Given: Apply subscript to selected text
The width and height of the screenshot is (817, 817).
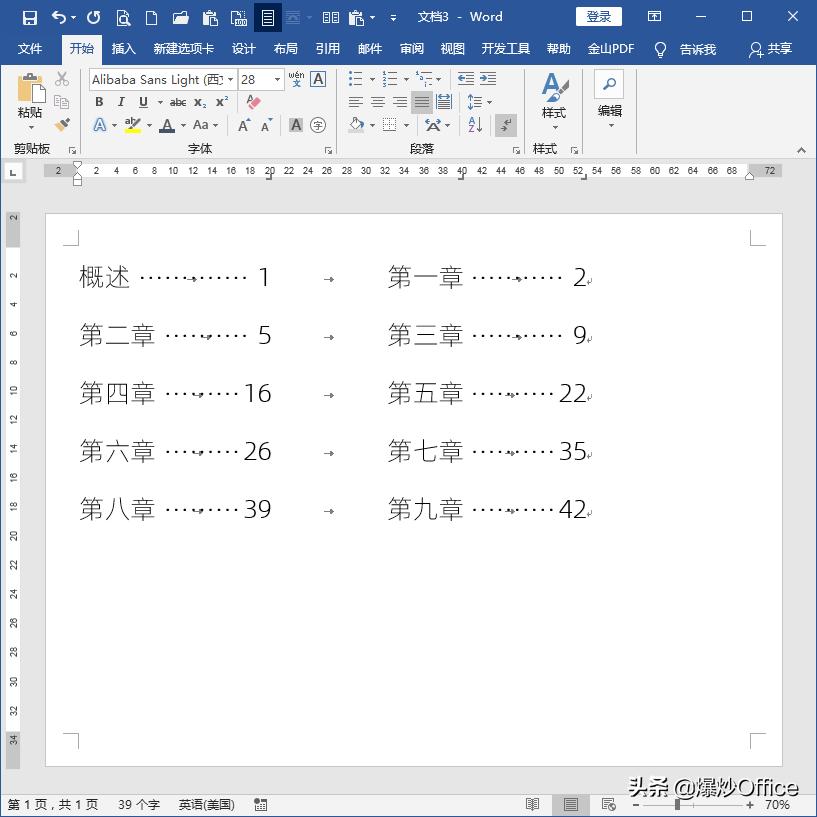Looking at the screenshot, I should click(x=200, y=102).
